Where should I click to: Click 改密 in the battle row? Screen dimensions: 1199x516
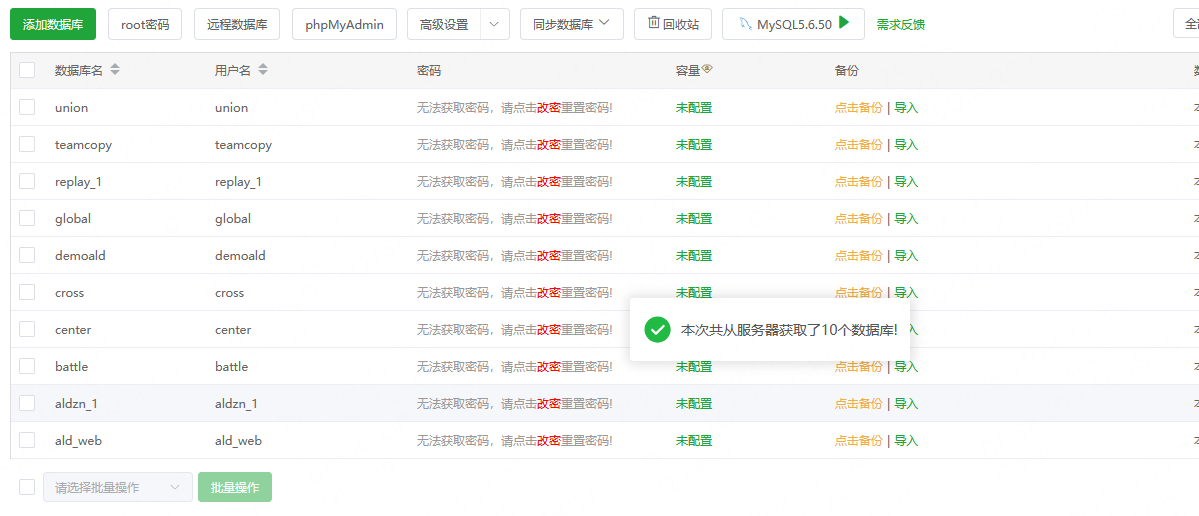[x=549, y=367]
